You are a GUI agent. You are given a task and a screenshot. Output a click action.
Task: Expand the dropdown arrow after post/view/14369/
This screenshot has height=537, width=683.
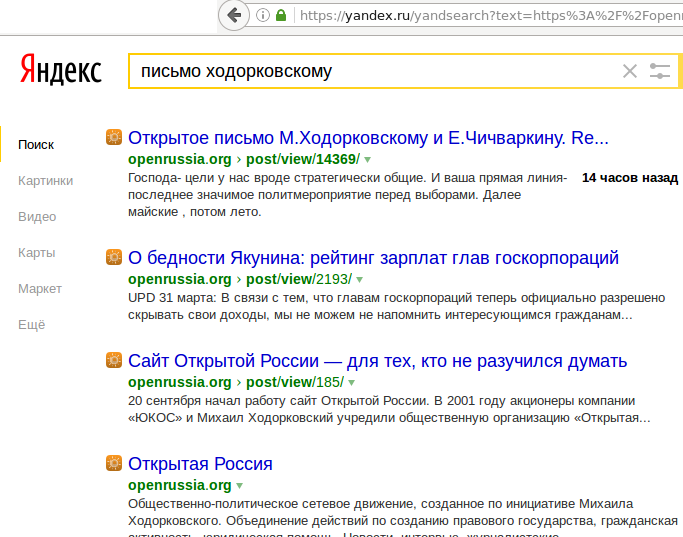[x=368, y=160]
